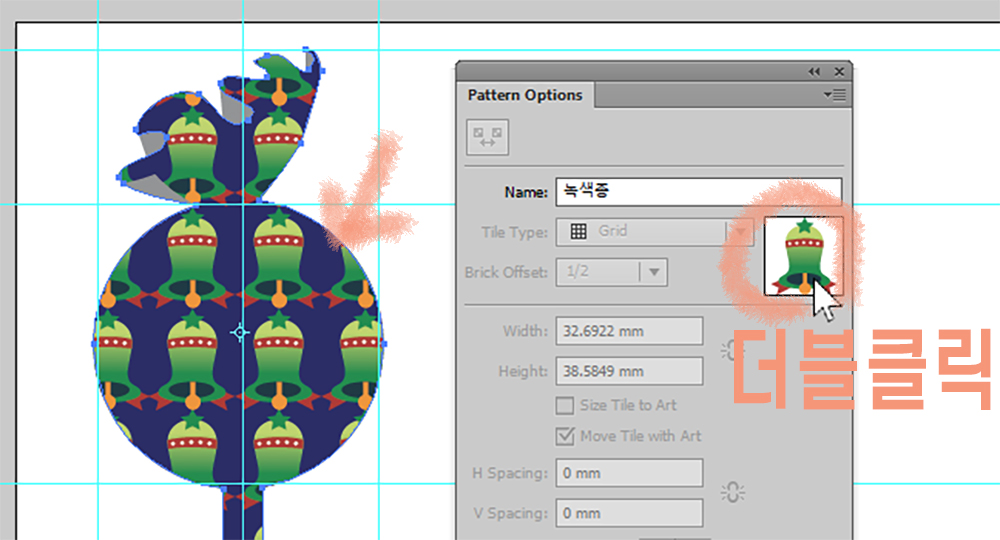Close the Pattern Options panel
1000x540 pixels.
point(839,71)
